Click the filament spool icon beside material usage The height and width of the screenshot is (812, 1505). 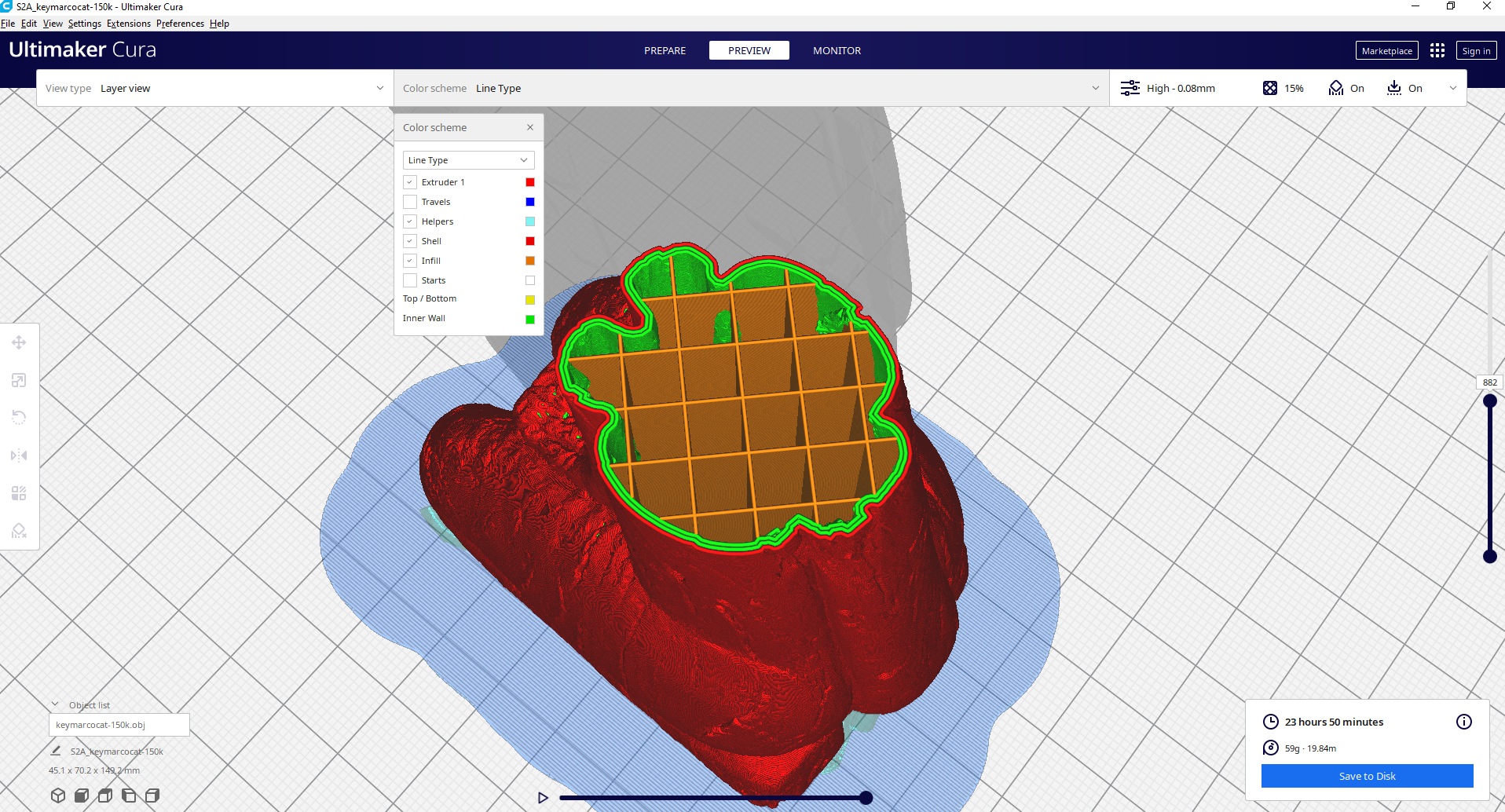tap(1270, 748)
